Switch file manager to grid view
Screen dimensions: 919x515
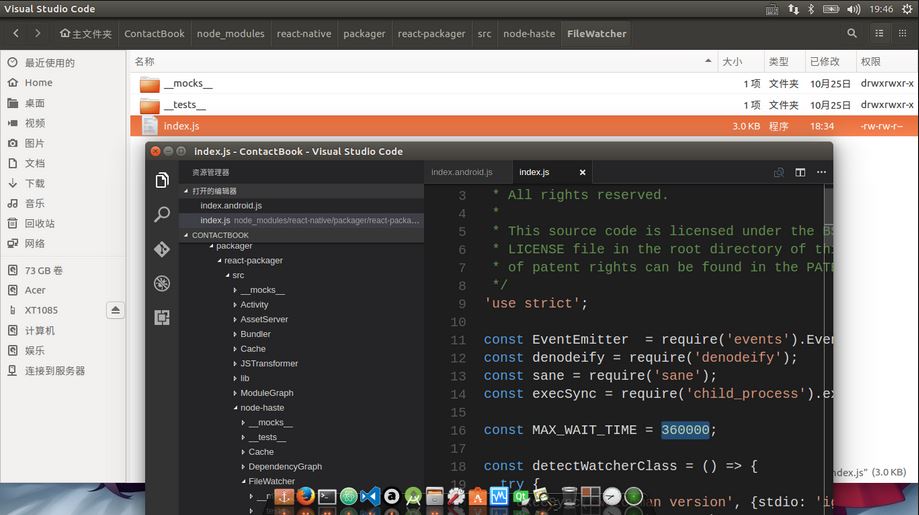click(903, 33)
